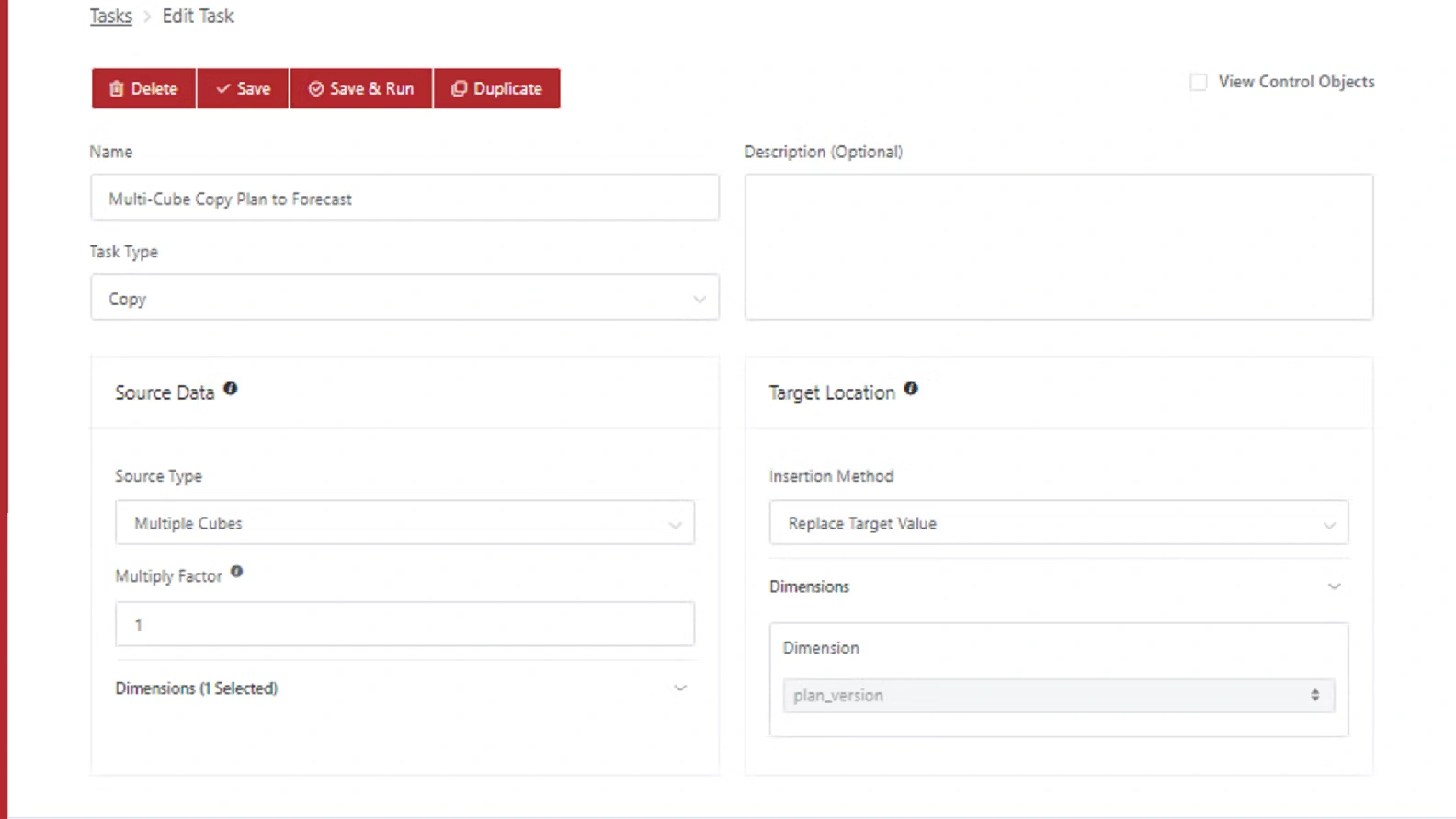Click the Multiply Factor input field
This screenshot has height=819, width=1456.
coord(404,625)
